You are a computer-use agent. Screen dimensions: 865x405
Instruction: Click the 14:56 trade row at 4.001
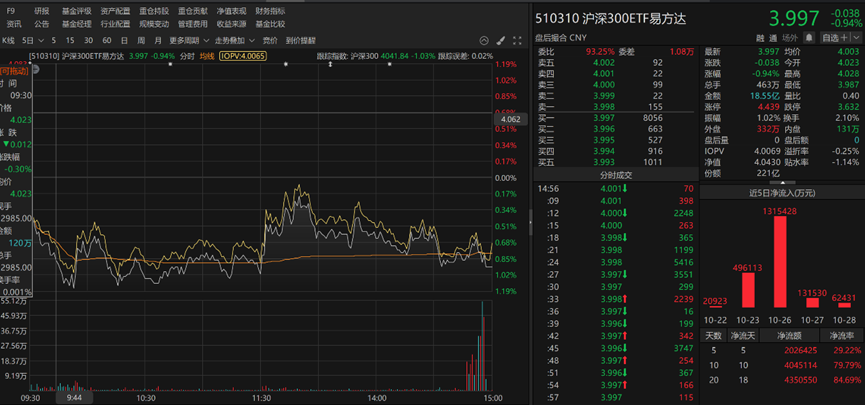(616, 188)
